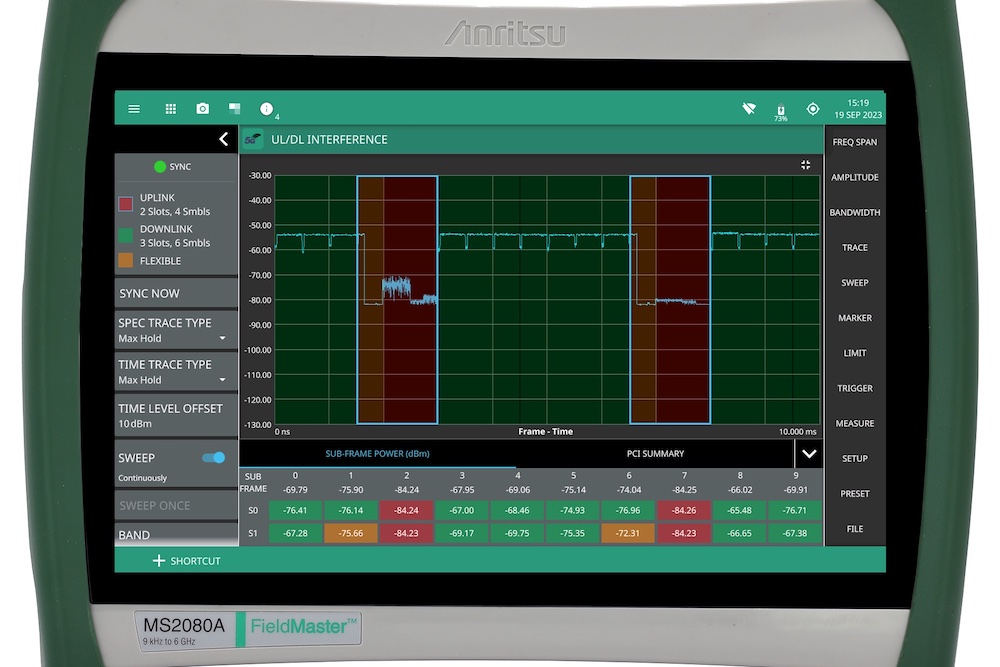The height and width of the screenshot is (667, 1000).
Task: Open the hamburger menu
Action: [x=134, y=108]
